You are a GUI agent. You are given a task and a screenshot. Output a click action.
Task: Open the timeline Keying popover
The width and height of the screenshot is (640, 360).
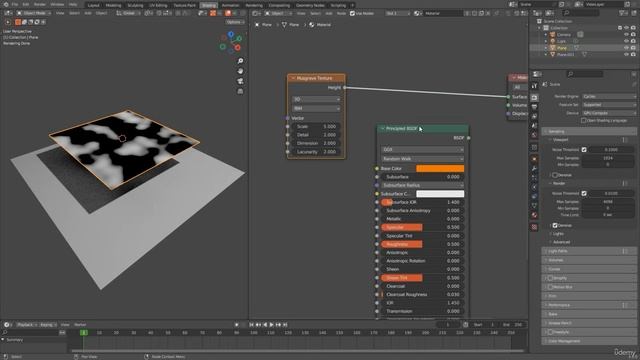47,325
